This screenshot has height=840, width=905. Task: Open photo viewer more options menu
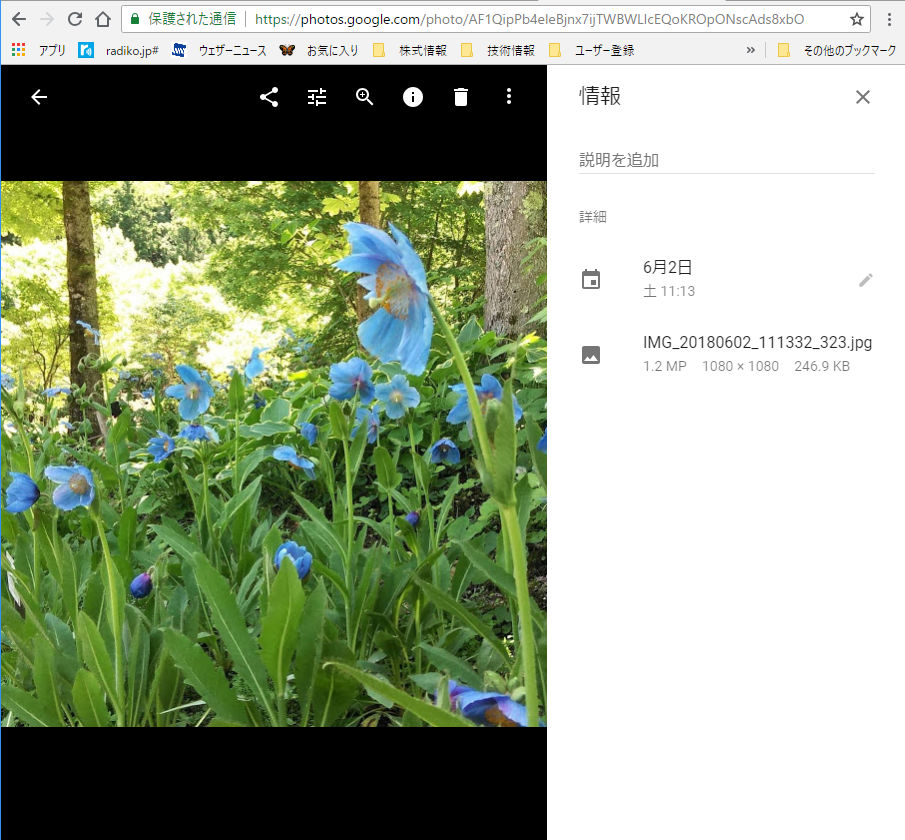point(509,97)
